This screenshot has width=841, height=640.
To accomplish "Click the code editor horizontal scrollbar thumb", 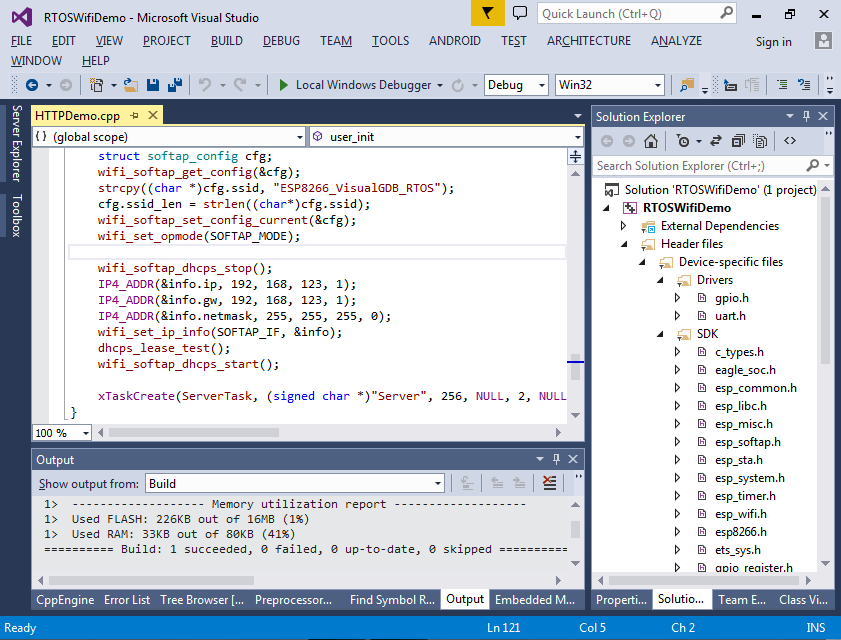I will tap(194, 432).
